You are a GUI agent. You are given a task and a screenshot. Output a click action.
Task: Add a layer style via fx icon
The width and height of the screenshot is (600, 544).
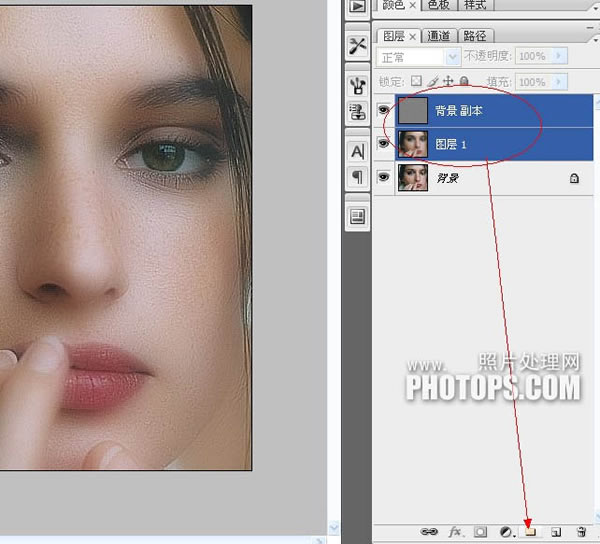[x=455, y=531]
